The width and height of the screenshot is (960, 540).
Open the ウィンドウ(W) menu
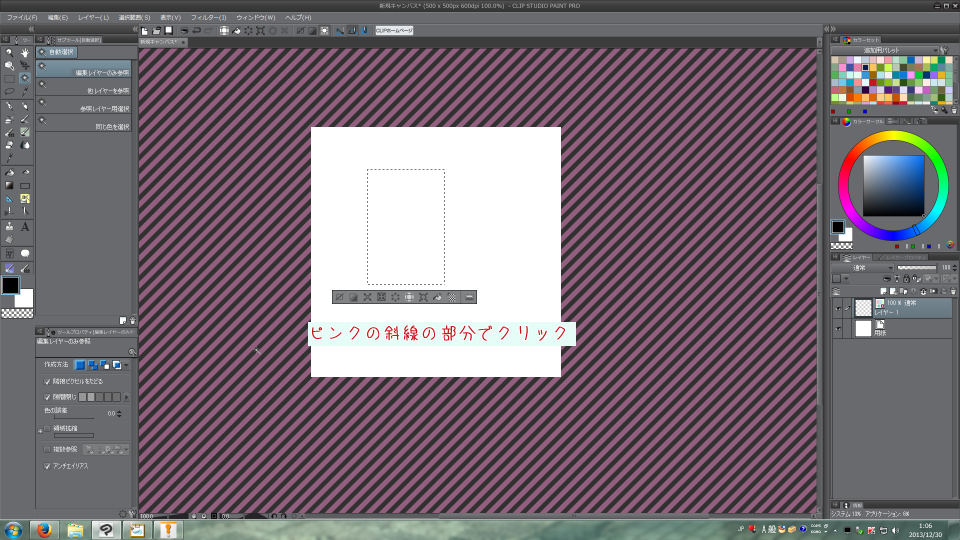(255, 18)
